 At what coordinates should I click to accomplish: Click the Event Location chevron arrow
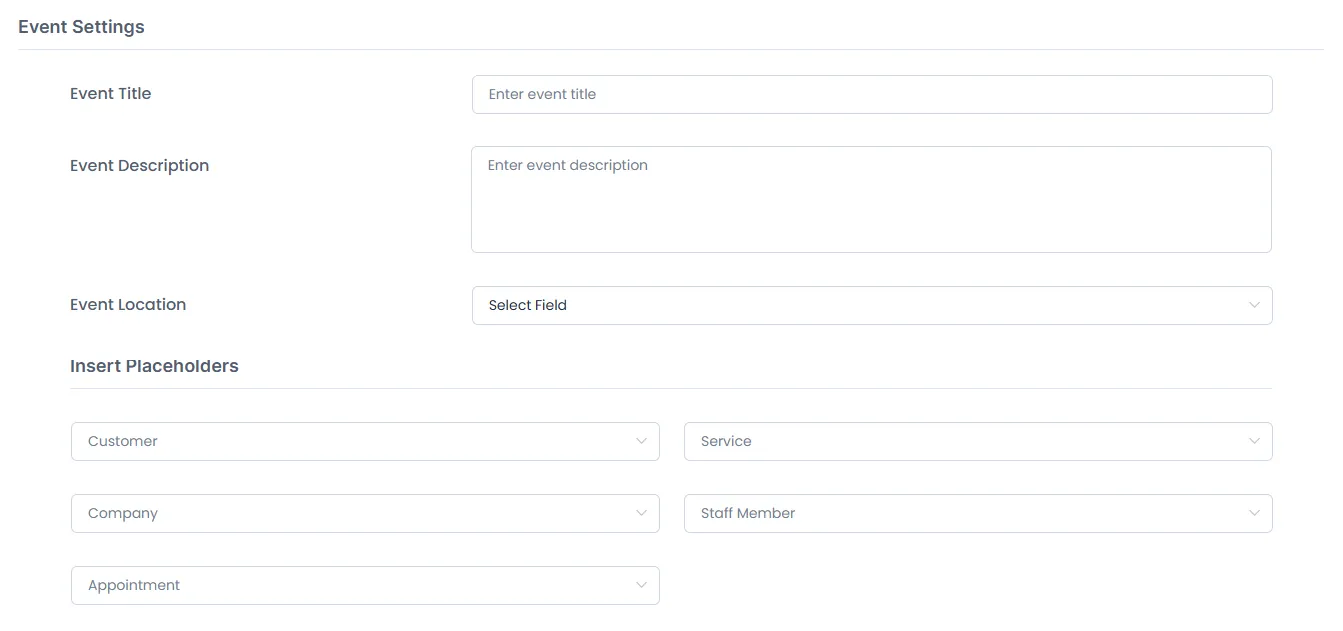pyautogui.click(x=1254, y=305)
